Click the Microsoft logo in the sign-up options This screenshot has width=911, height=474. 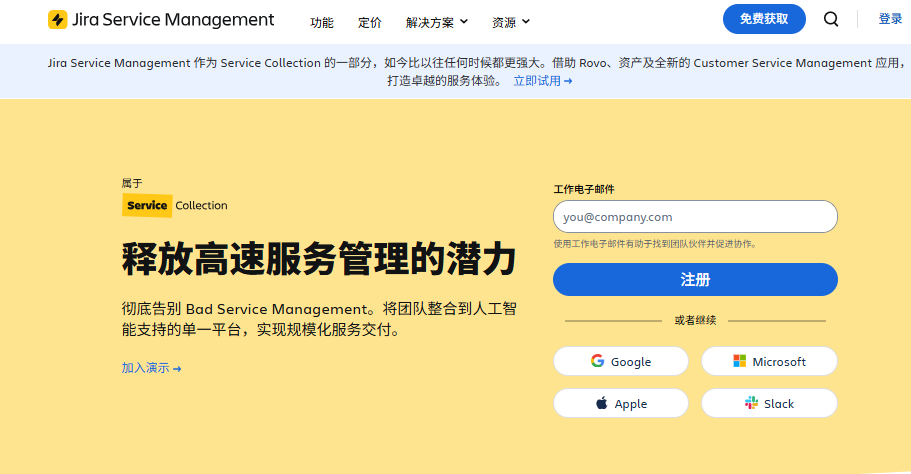pyautogui.click(x=739, y=361)
